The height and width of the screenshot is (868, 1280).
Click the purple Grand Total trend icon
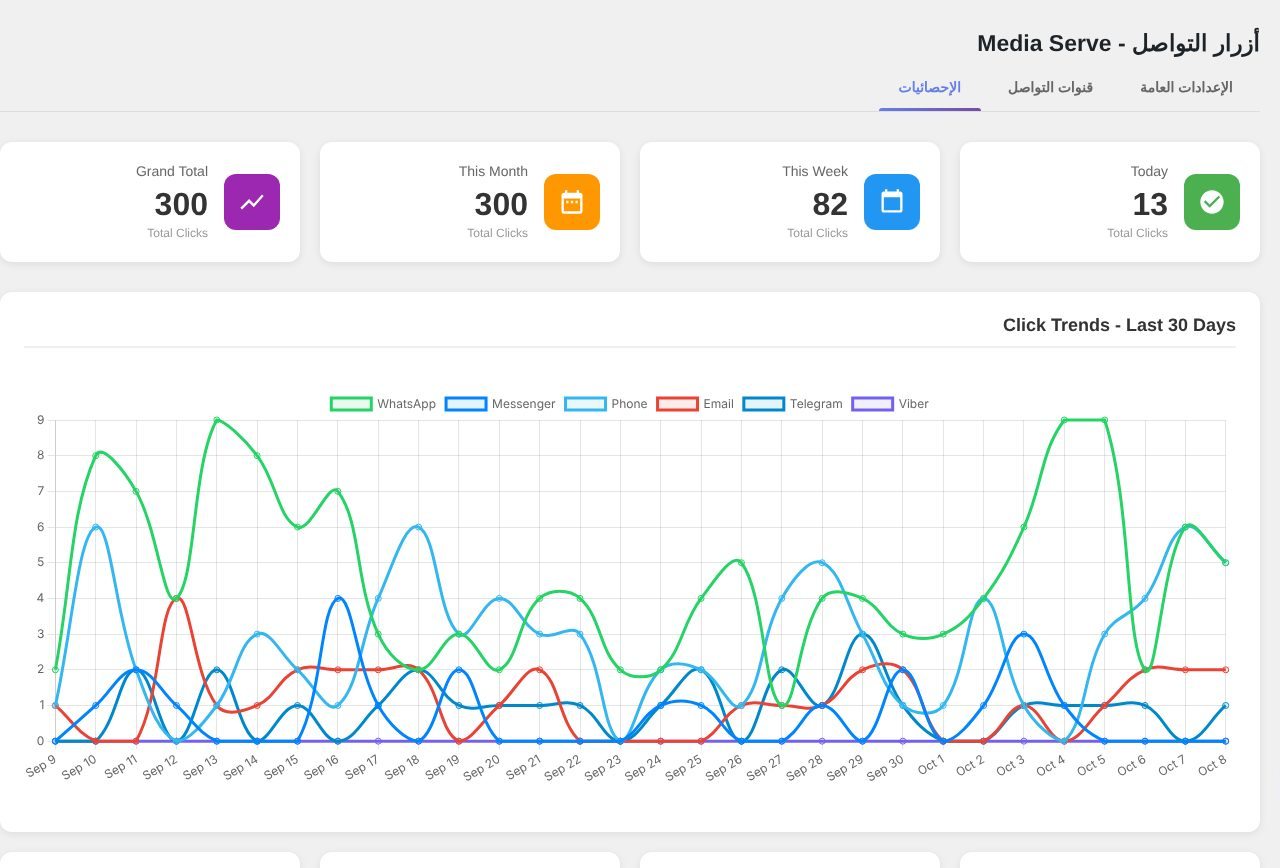pos(252,202)
